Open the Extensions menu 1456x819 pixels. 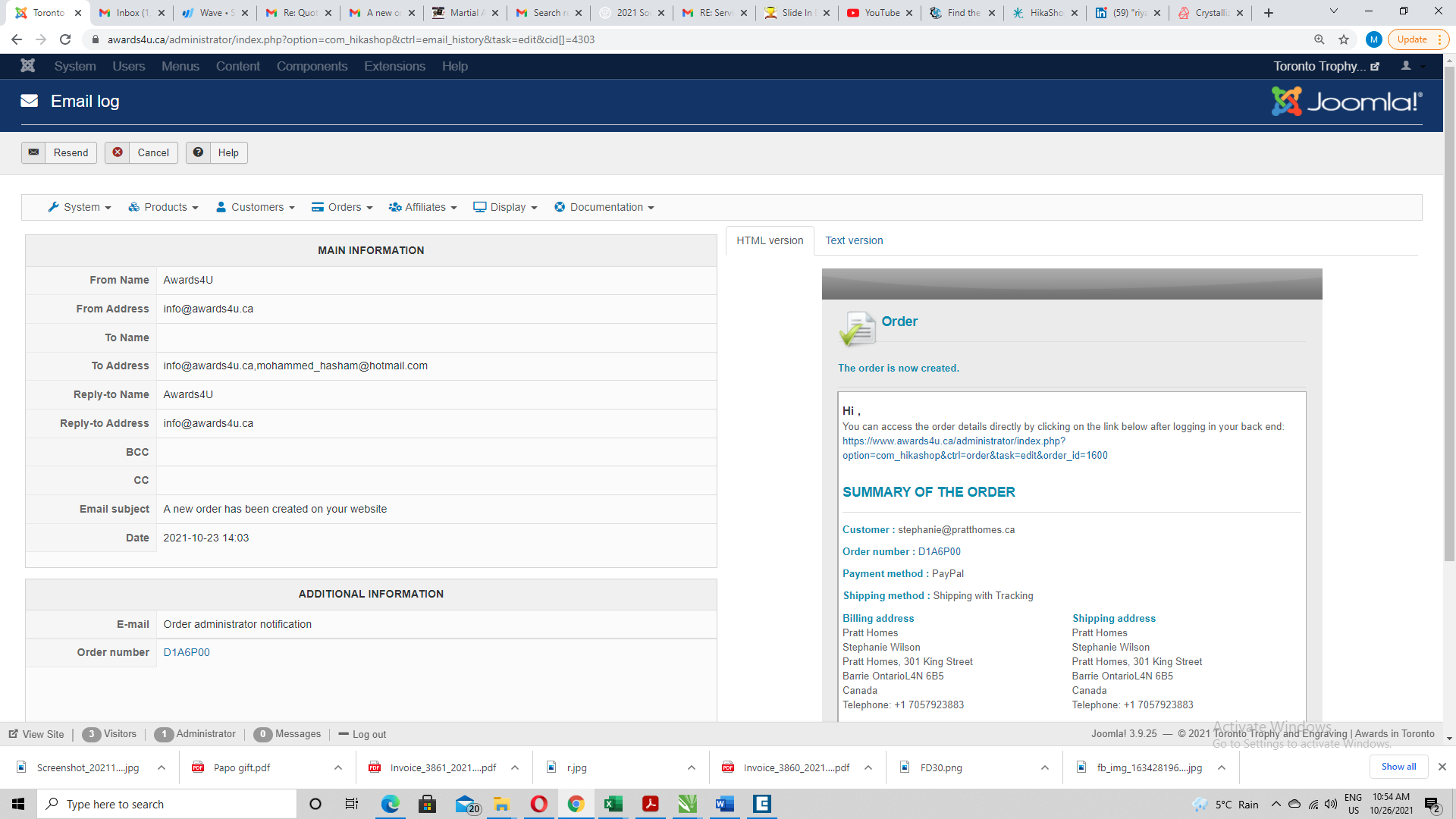click(394, 66)
